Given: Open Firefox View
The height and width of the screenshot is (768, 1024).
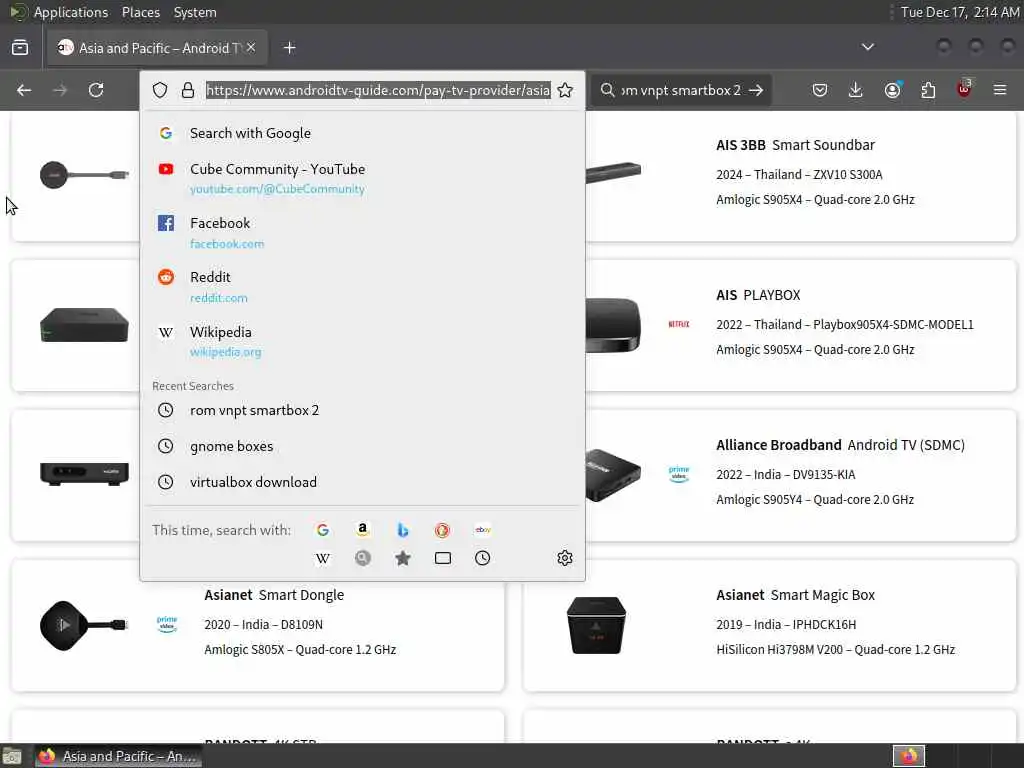Looking at the screenshot, I should click(20, 48).
